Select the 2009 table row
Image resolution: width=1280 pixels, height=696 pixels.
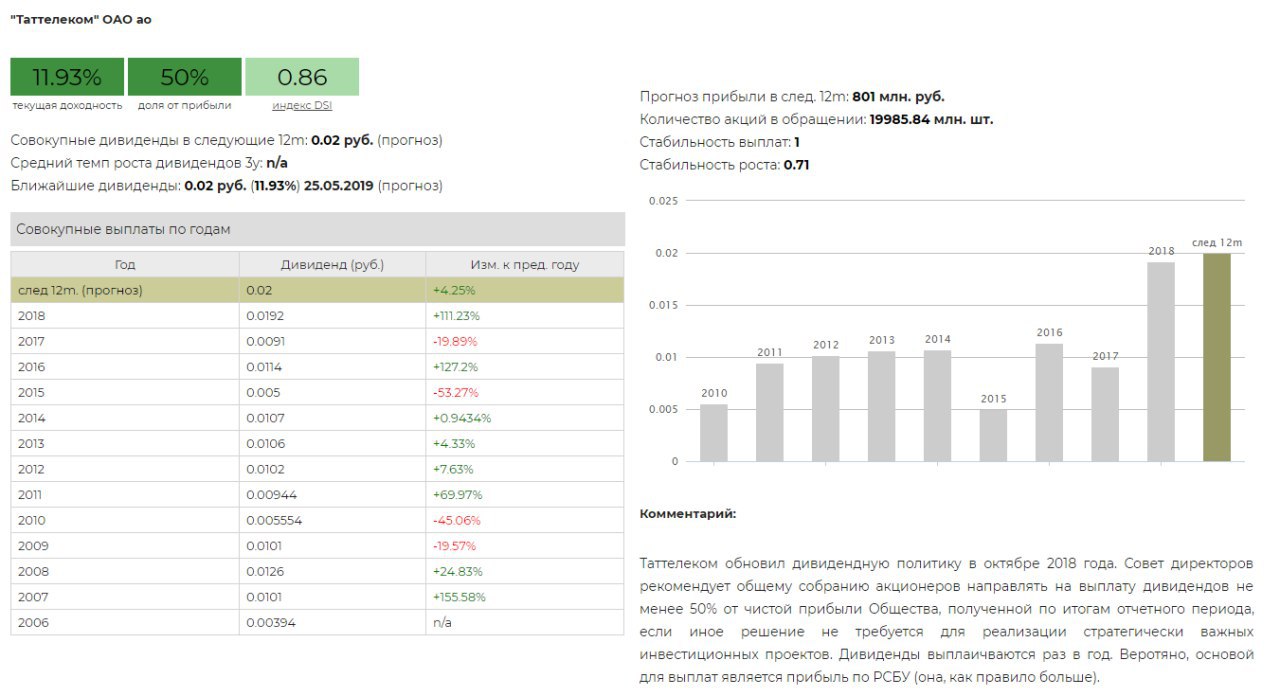317,546
